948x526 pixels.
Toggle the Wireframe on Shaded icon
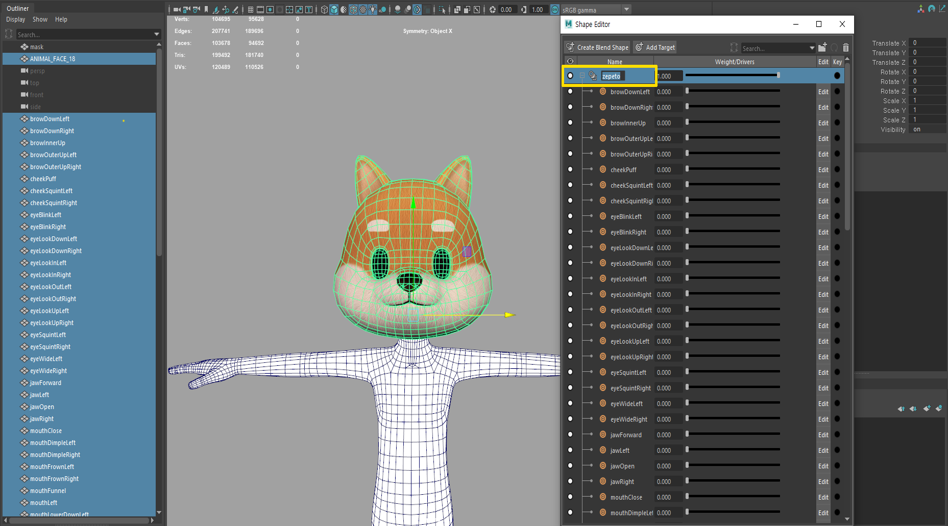(x=353, y=10)
